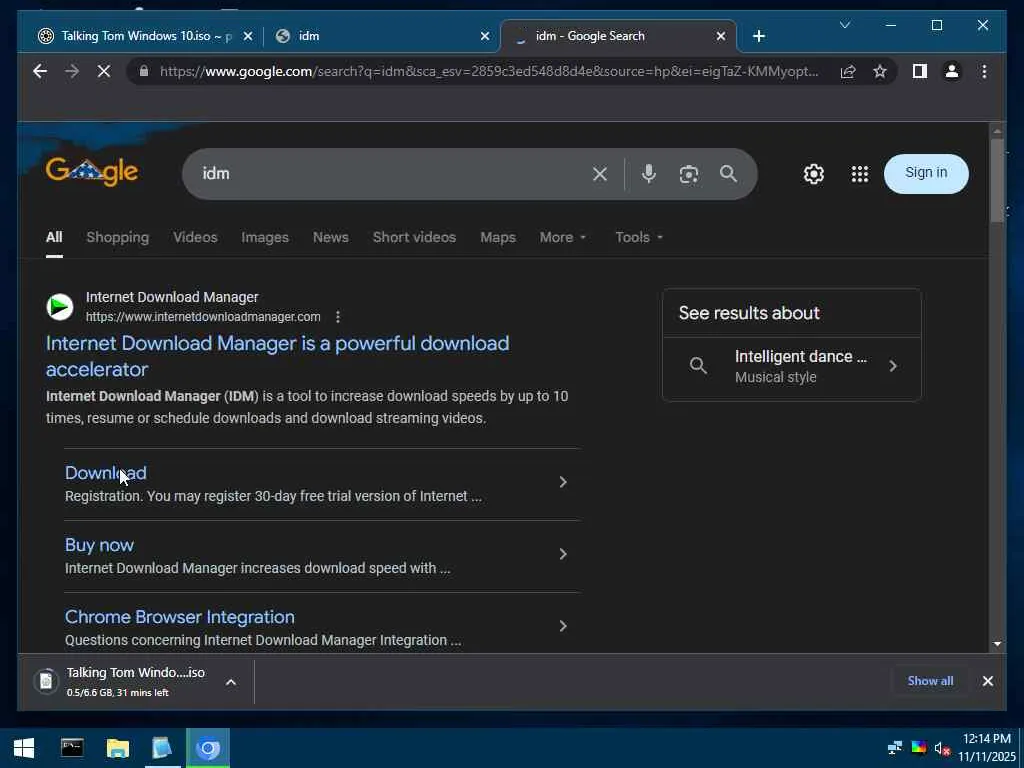Click chevron on Chrome Browser Integration row
1024x768 pixels.
(563, 626)
